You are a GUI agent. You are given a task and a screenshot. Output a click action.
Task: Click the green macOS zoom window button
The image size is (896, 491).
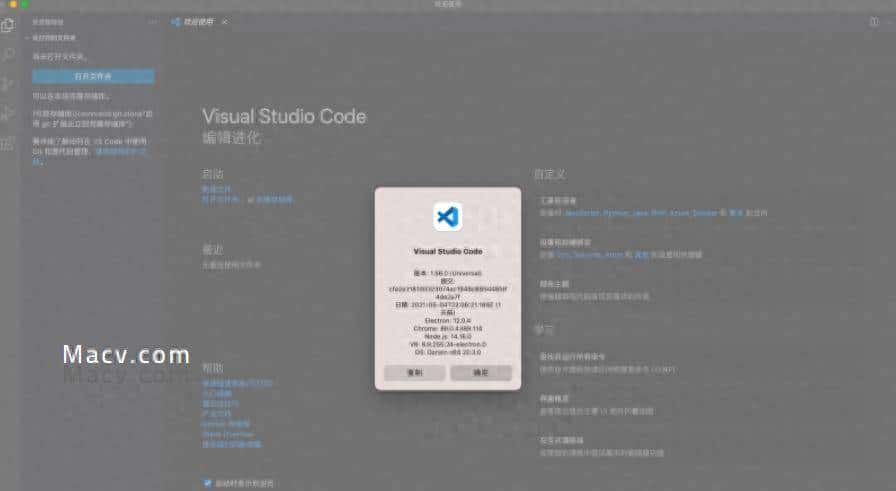(25, 3)
